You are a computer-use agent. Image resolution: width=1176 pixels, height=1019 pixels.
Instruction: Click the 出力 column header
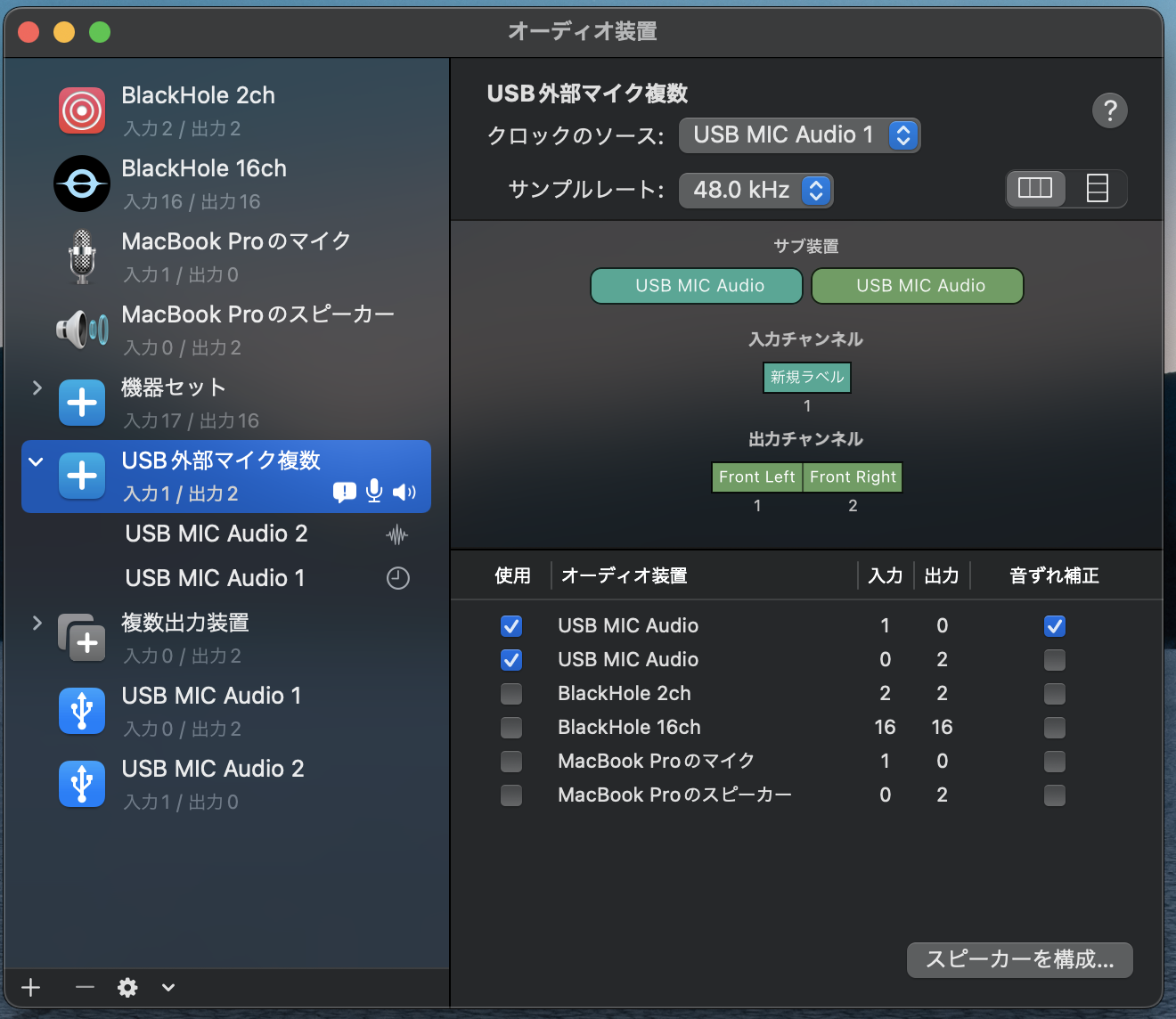[x=942, y=575]
